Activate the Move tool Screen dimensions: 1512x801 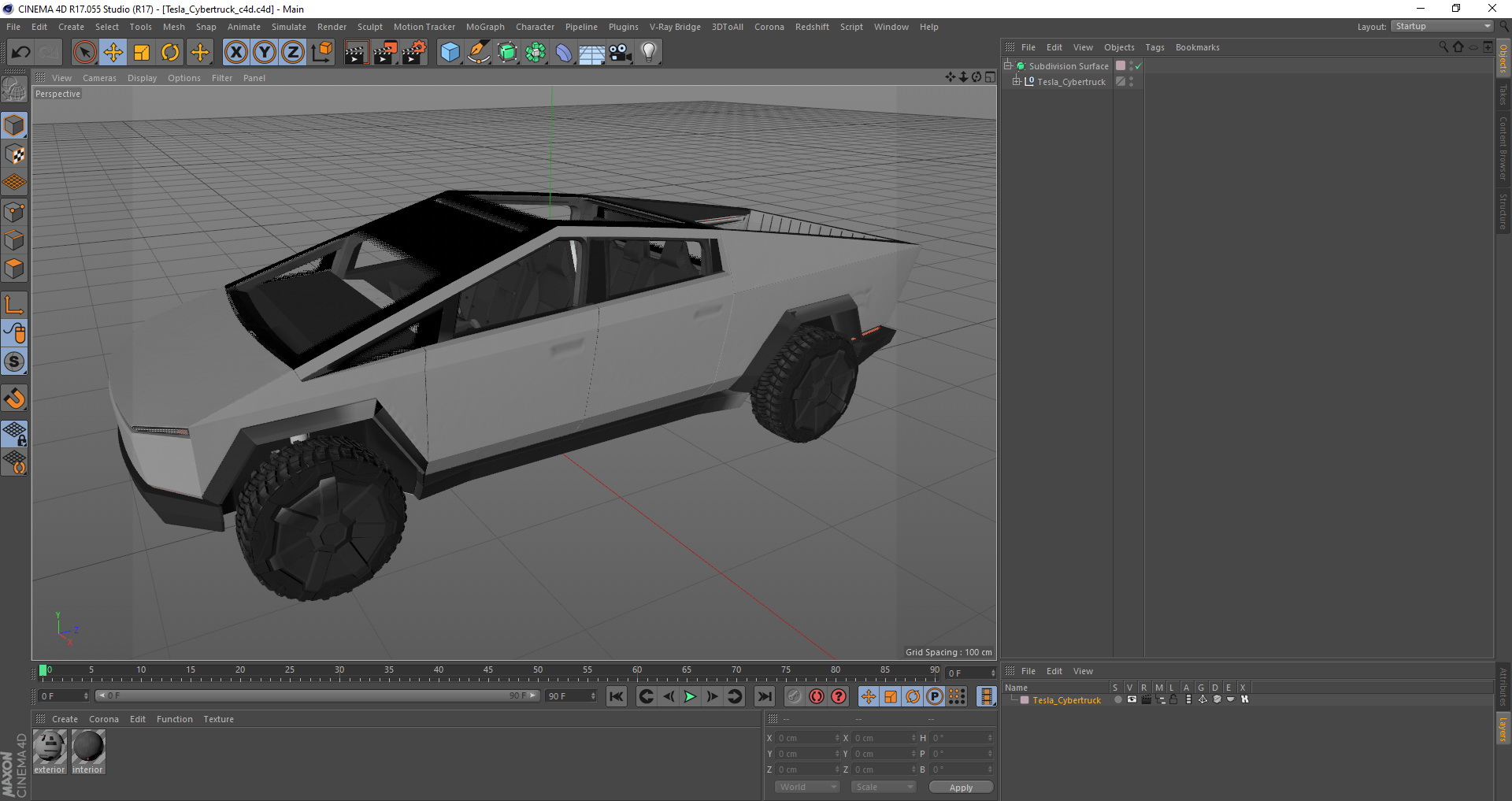tap(113, 53)
